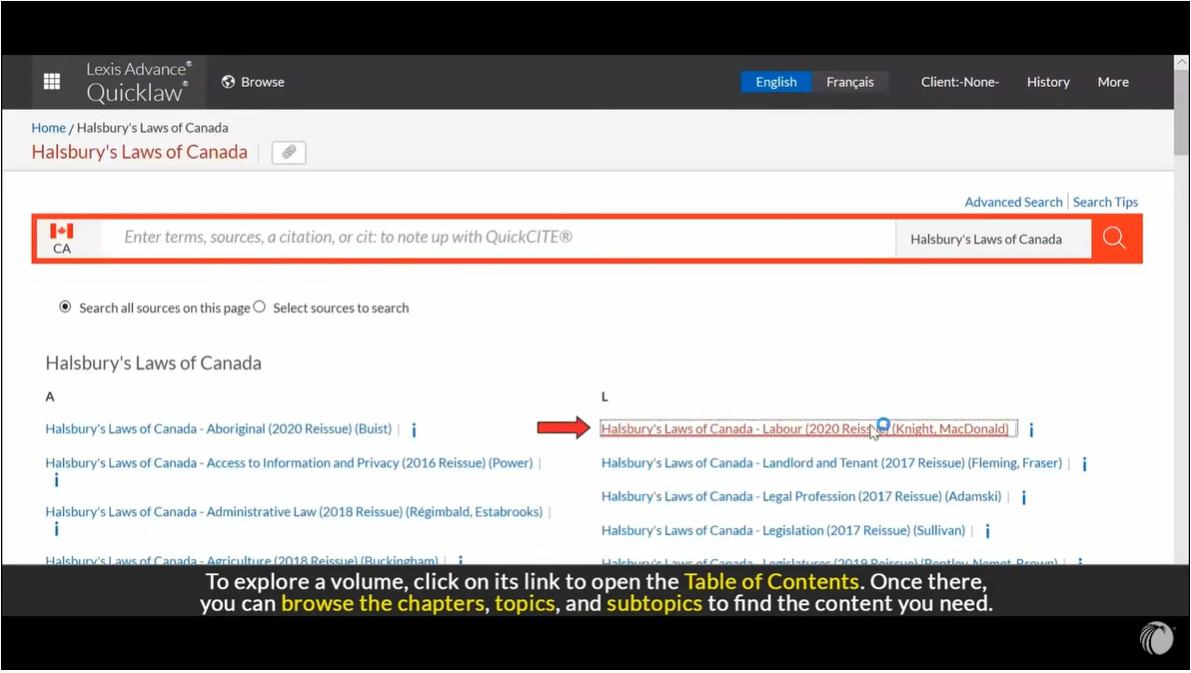Click info icon beside Labour volume
1191x673 pixels.
(x=1031, y=430)
